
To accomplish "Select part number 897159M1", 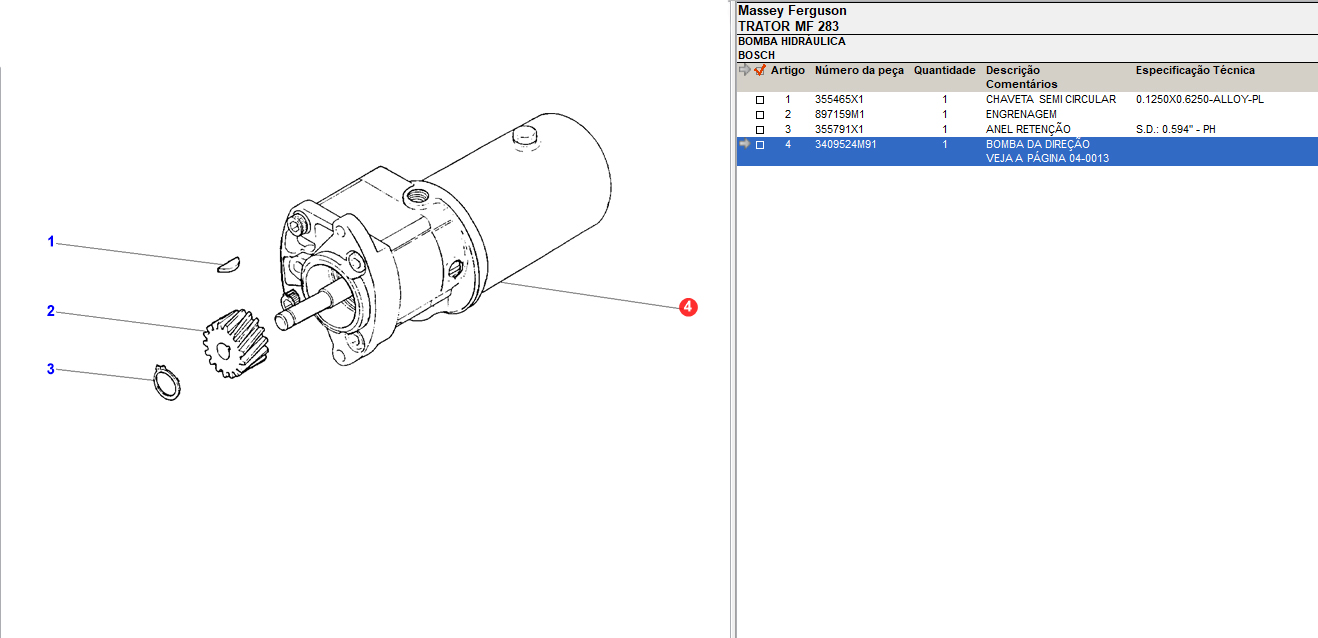I will pyautogui.click(x=839, y=115).
